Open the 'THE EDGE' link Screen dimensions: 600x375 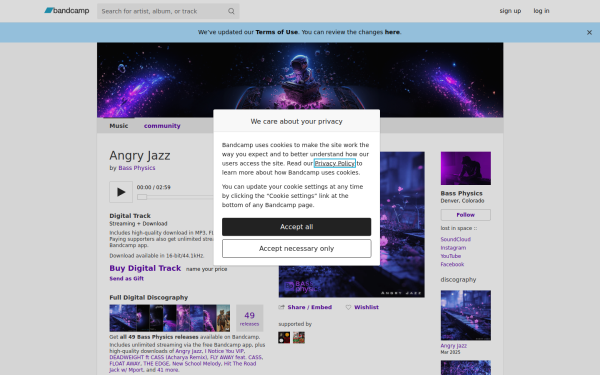click(x=156, y=364)
